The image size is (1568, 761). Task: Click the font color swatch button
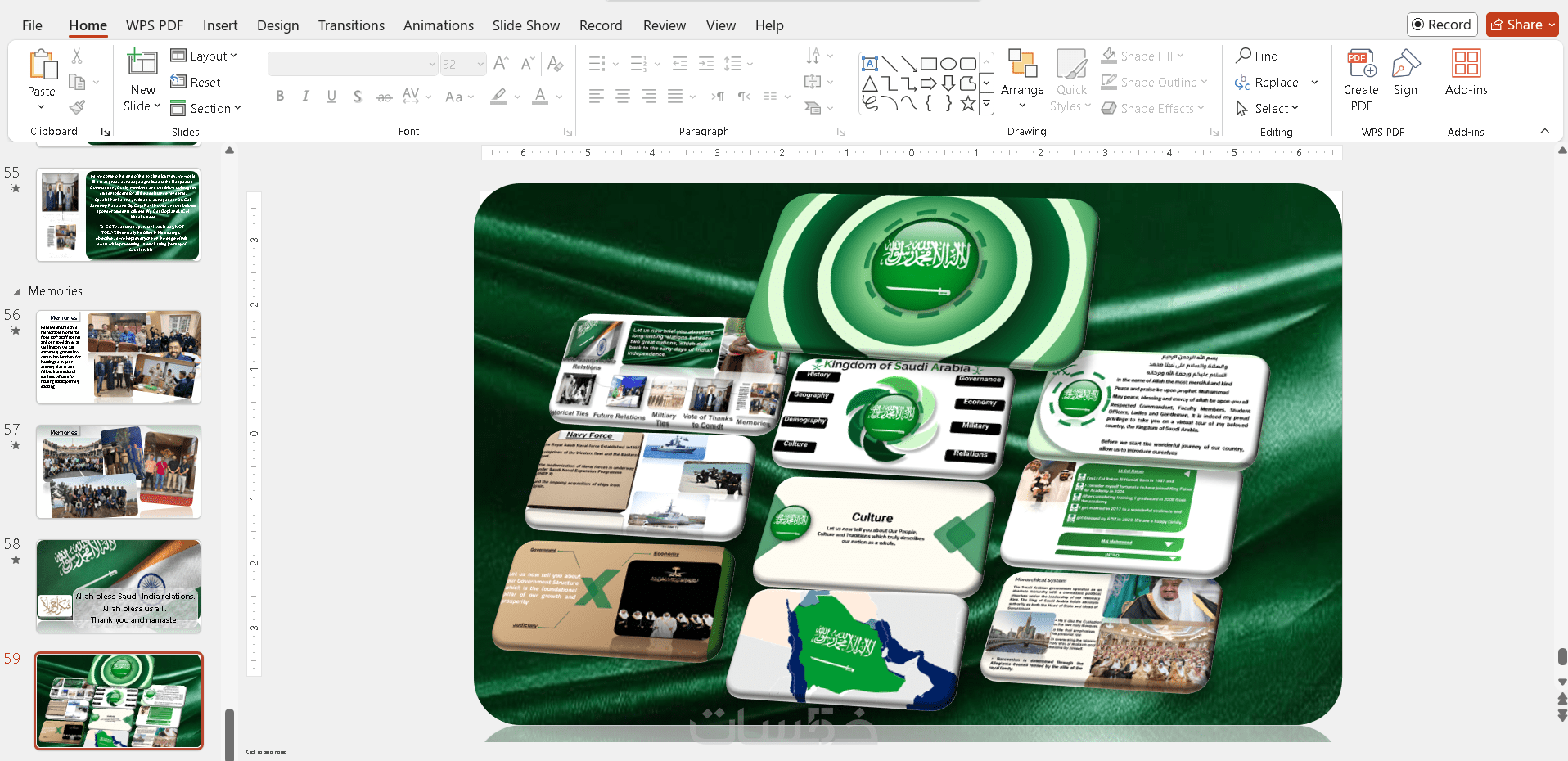540,97
